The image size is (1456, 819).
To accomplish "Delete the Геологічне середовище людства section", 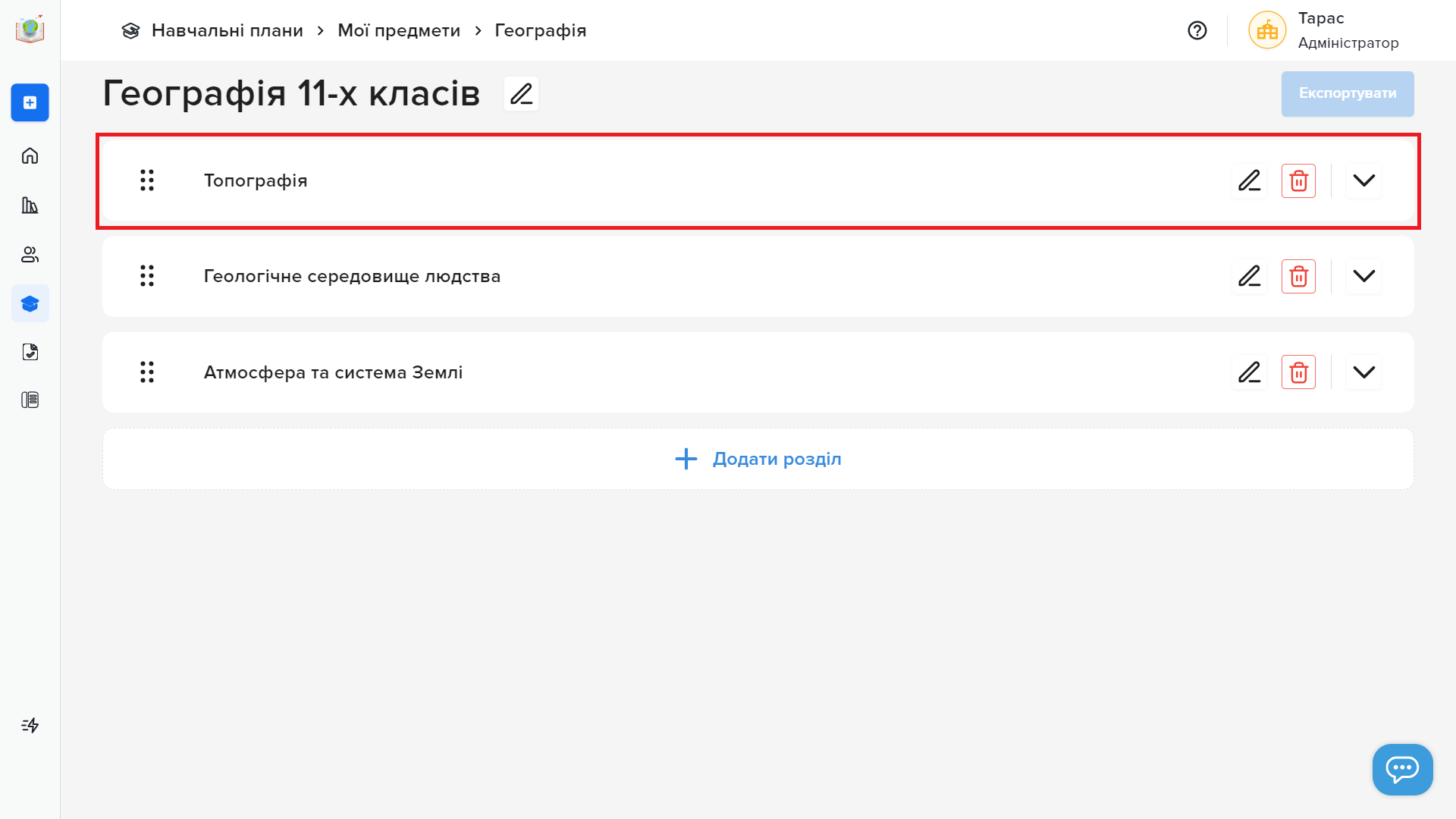I will click(1298, 276).
